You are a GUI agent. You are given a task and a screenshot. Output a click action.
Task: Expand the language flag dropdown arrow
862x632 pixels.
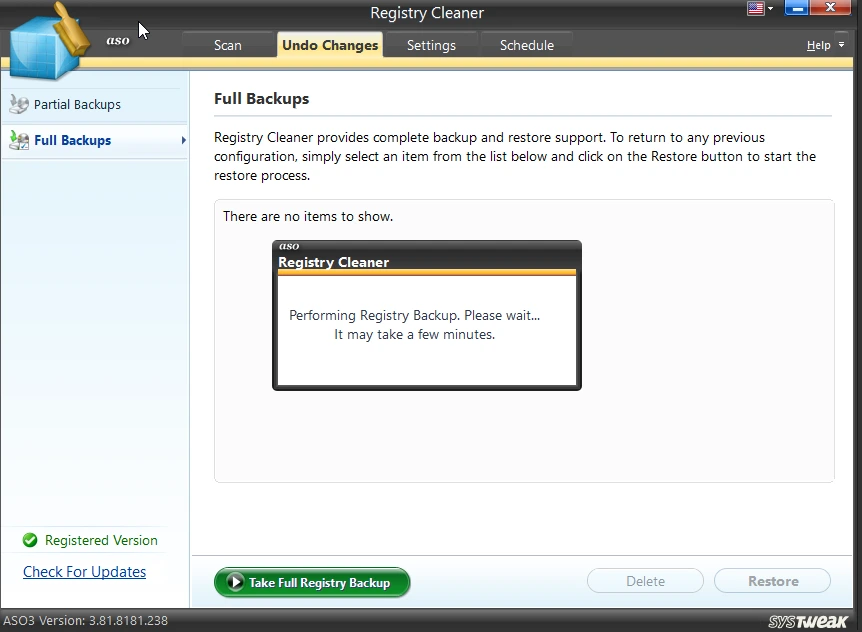pyautogui.click(x=771, y=9)
